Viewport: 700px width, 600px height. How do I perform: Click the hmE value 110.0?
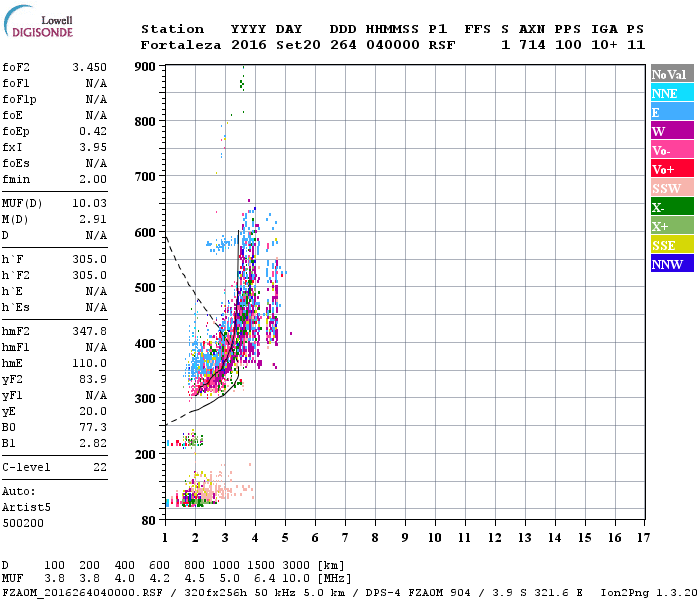[x=89, y=363]
